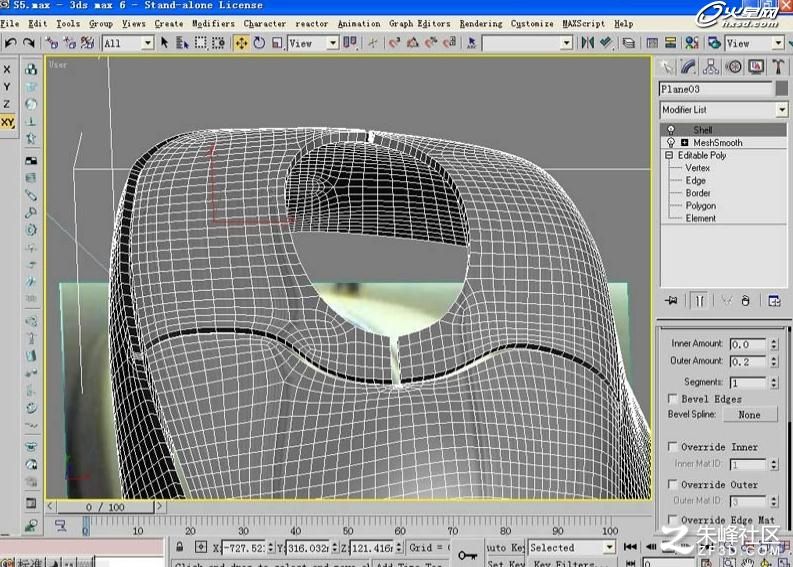The width and height of the screenshot is (793, 567).
Task: Enable the Bevel Edges checkbox
Action: [673, 399]
